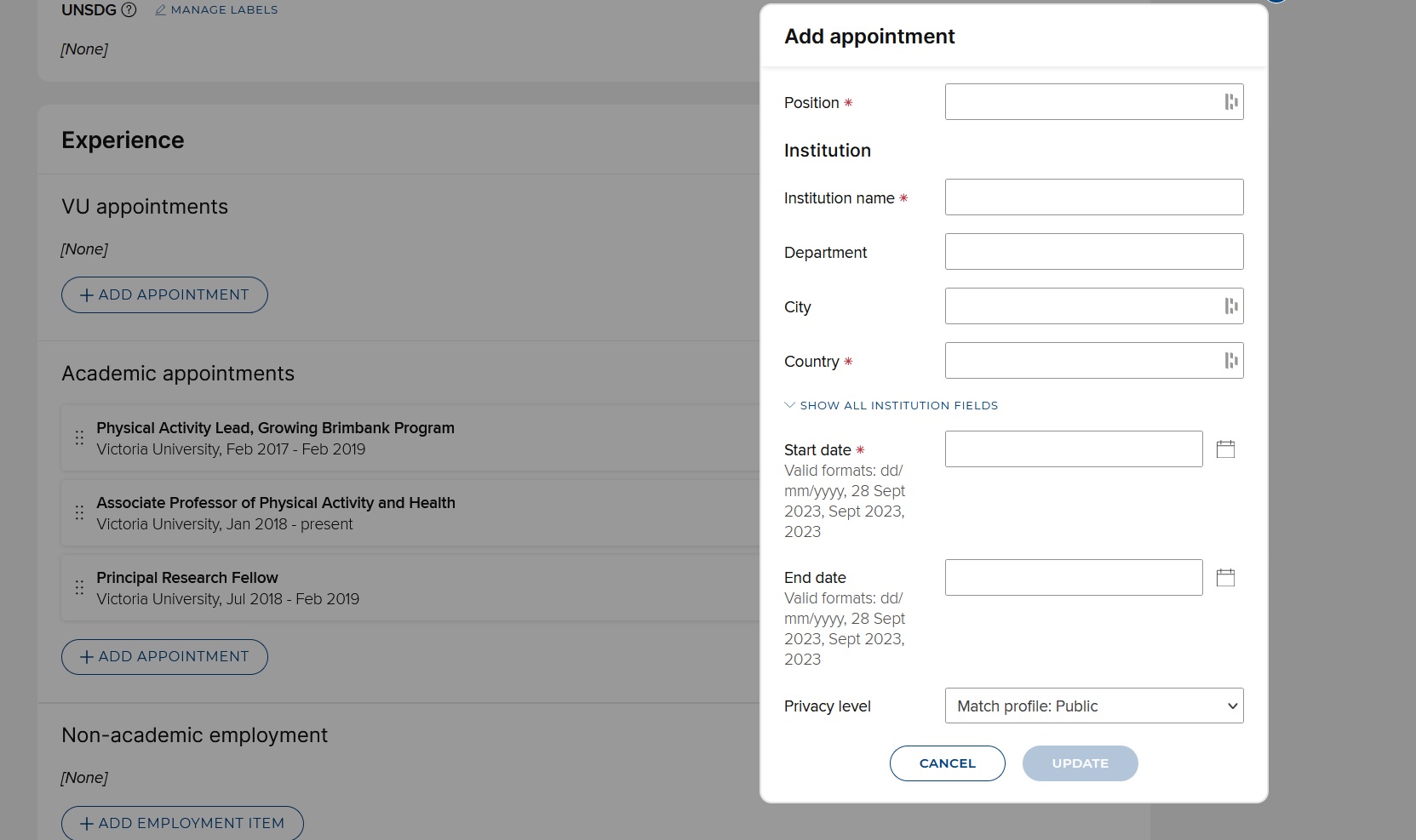Click Manage Labels link

click(x=216, y=10)
